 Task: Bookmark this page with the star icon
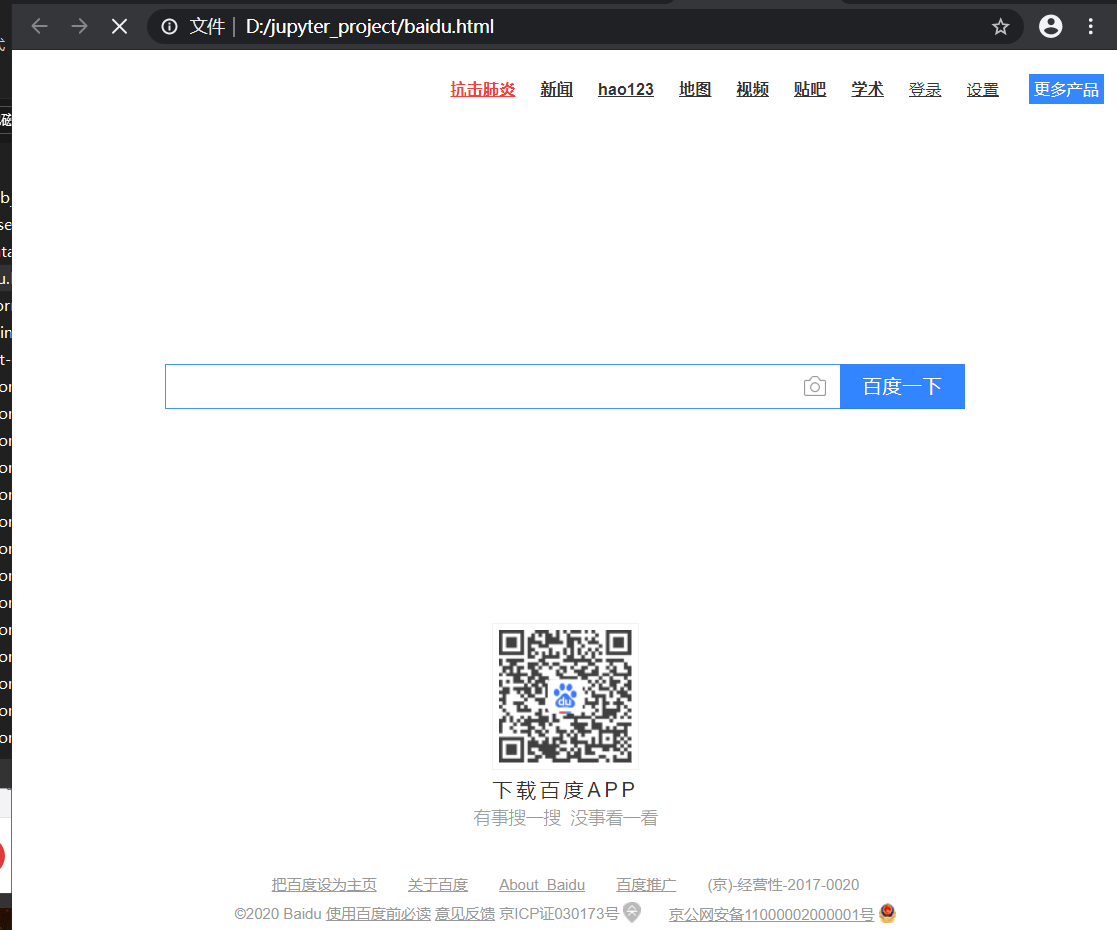point(1000,26)
